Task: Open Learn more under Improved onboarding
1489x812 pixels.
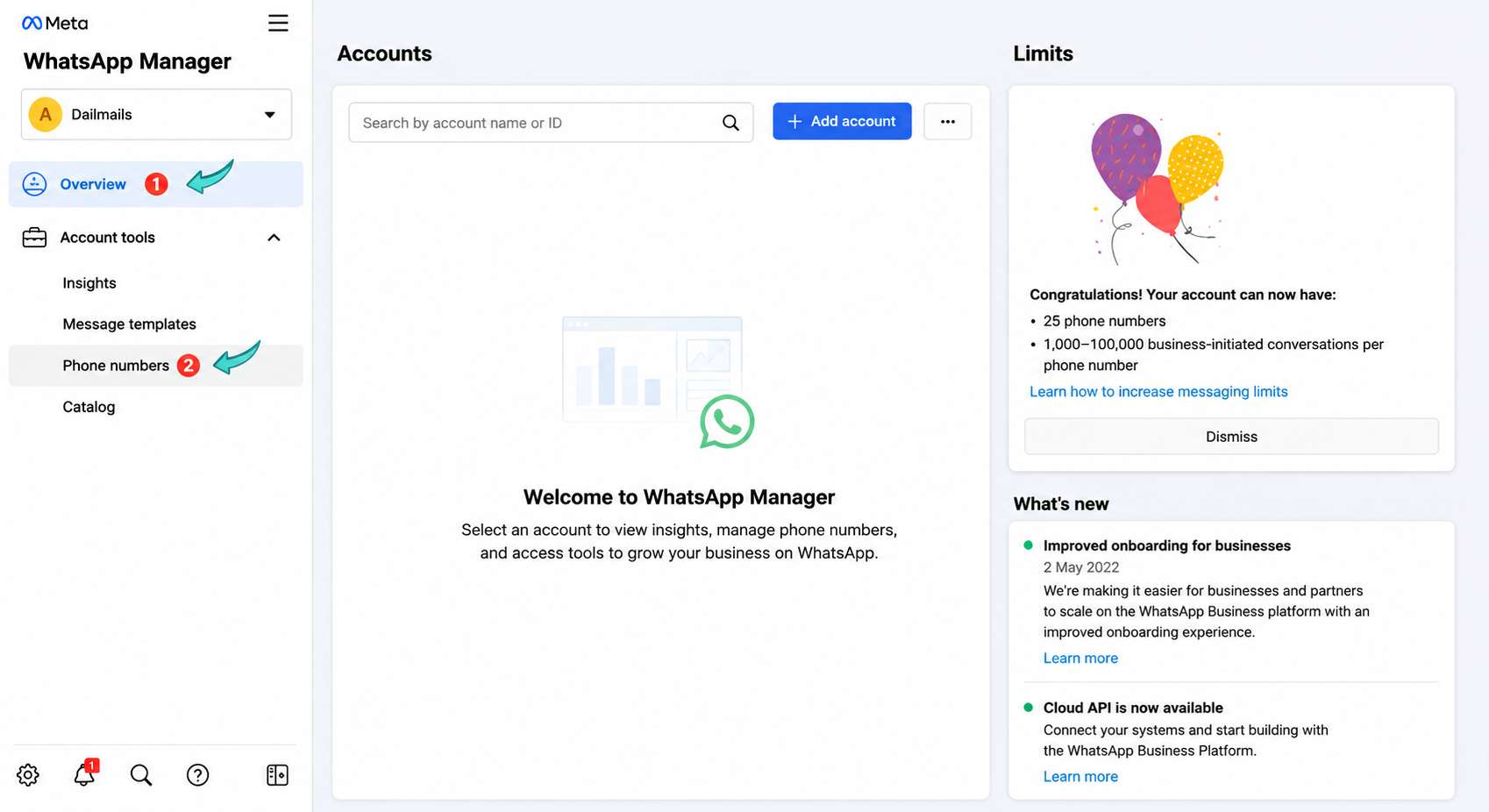Action: [1080, 659]
